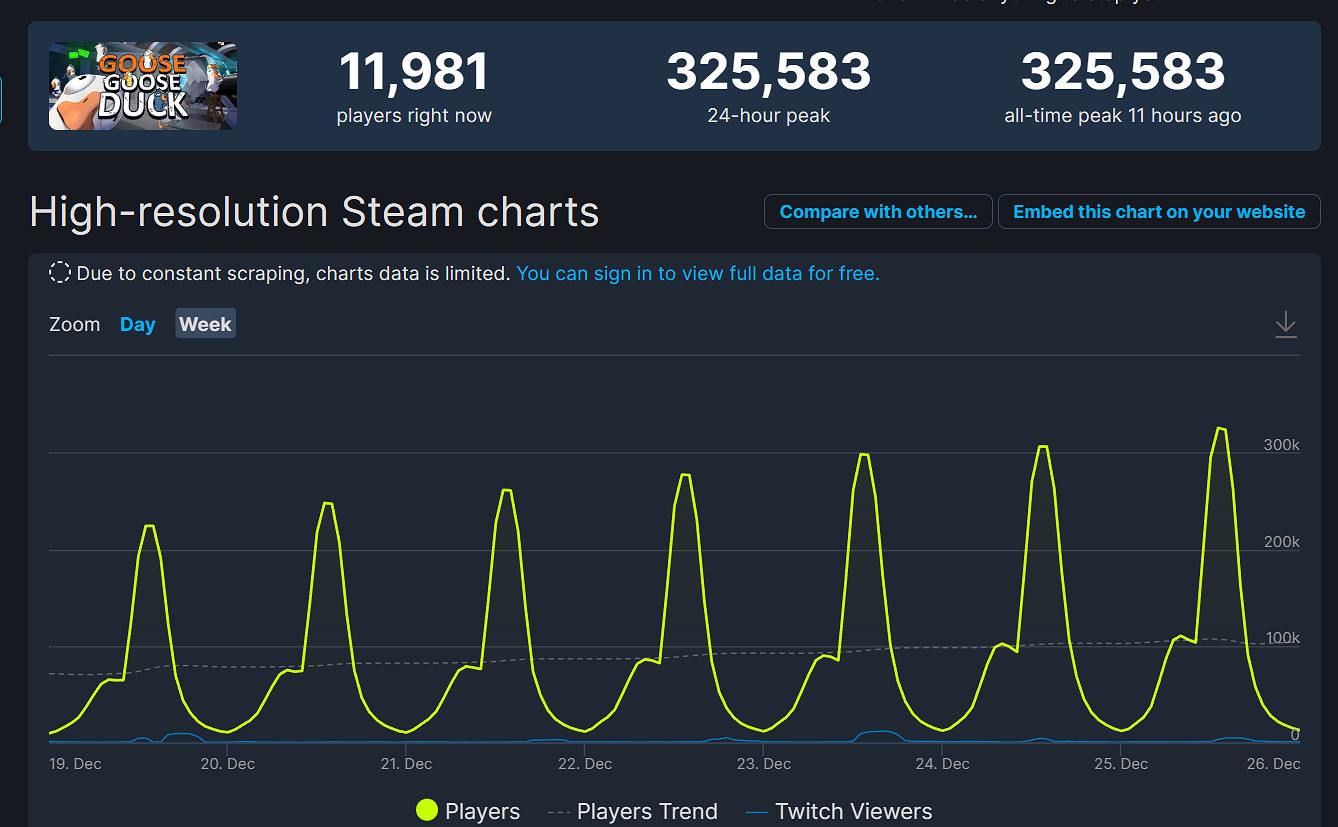Toggle Twitch Viewers series visibility
The width and height of the screenshot is (1338, 827).
pyautogui.click(x=852, y=811)
